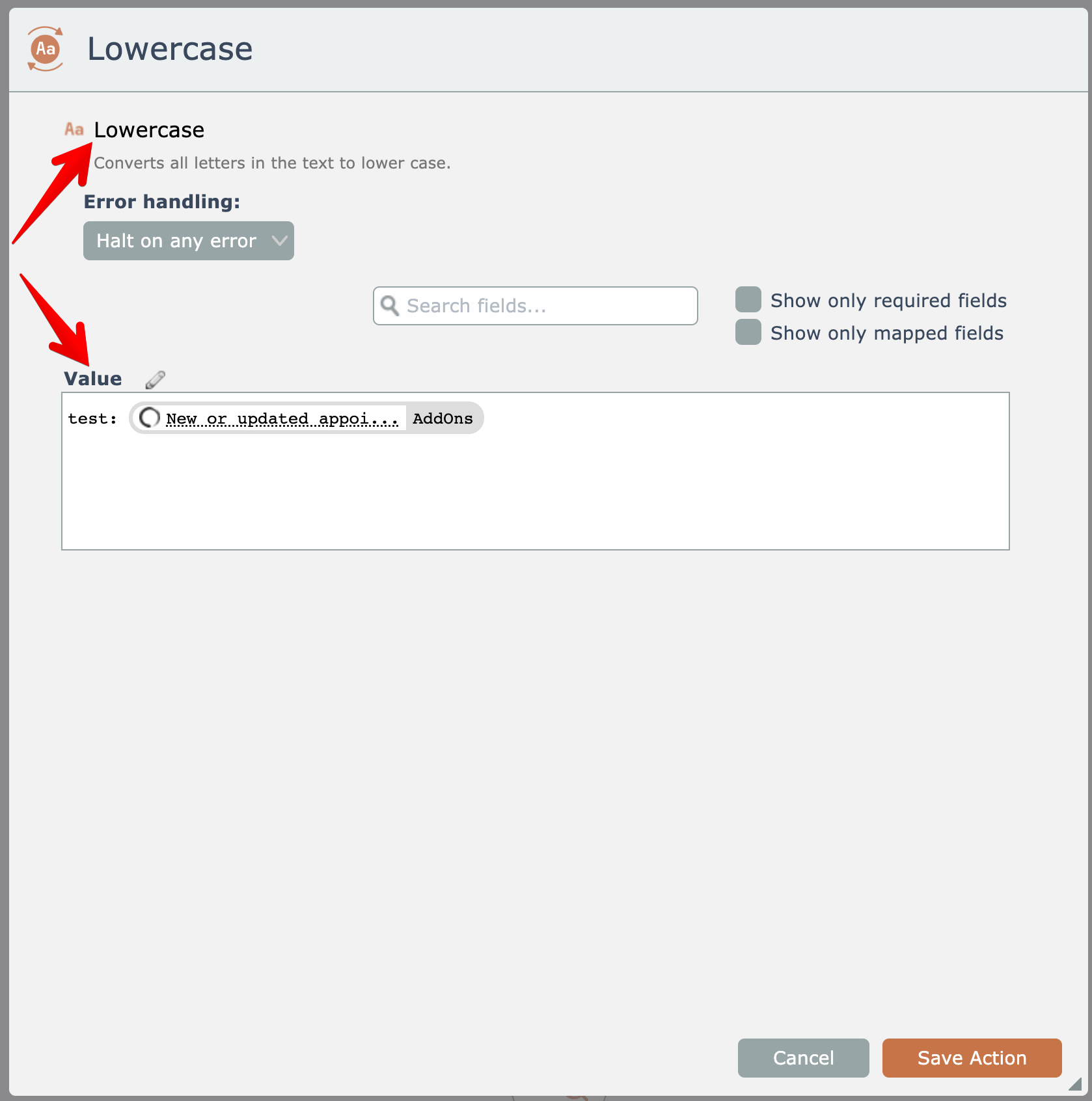This screenshot has width=1092, height=1101.
Task: Click the Value field label
Action: (x=93, y=379)
